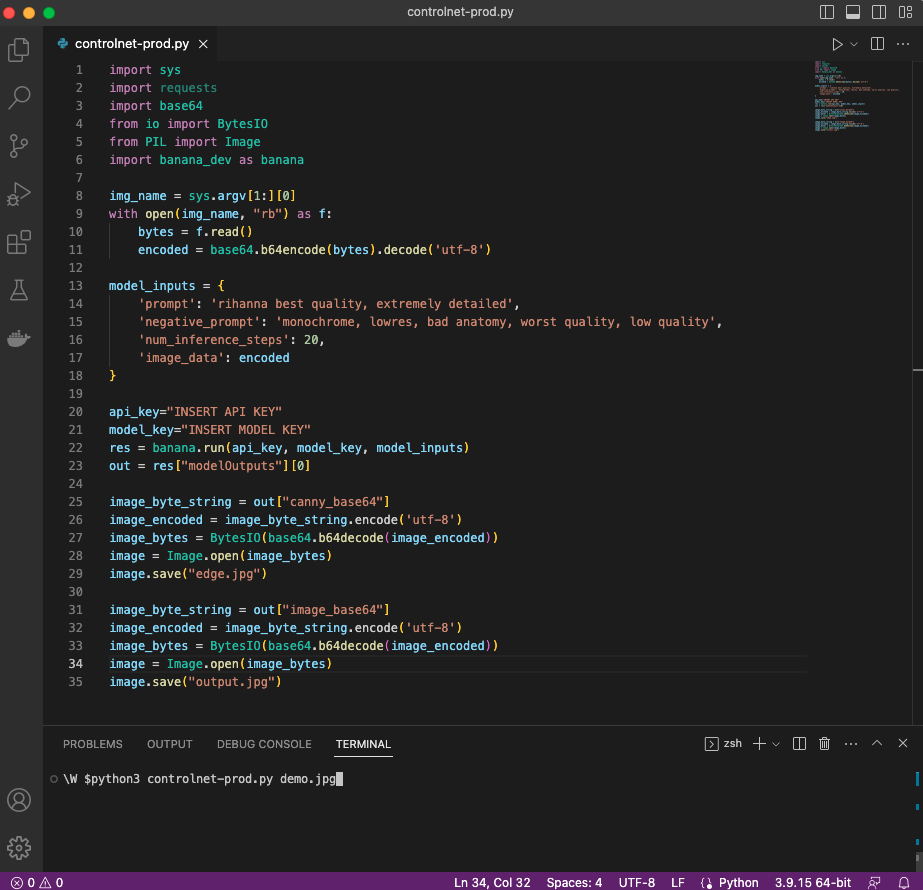Toggle the bottom panel layout button
The height and width of the screenshot is (890, 923).
coord(853,13)
